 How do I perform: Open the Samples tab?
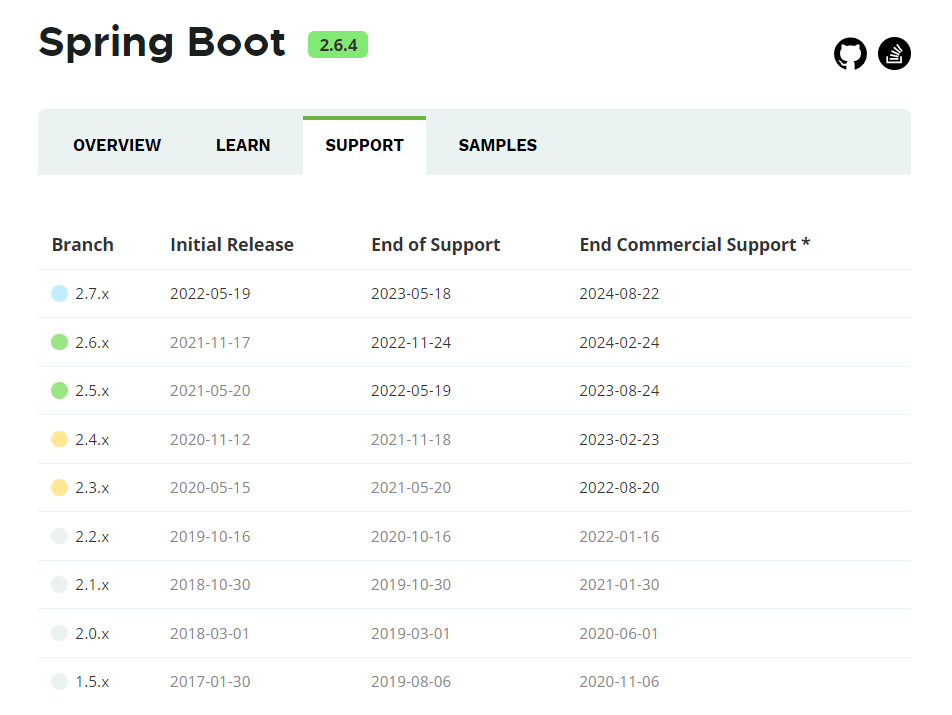pyautogui.click(x=498, y=145)
